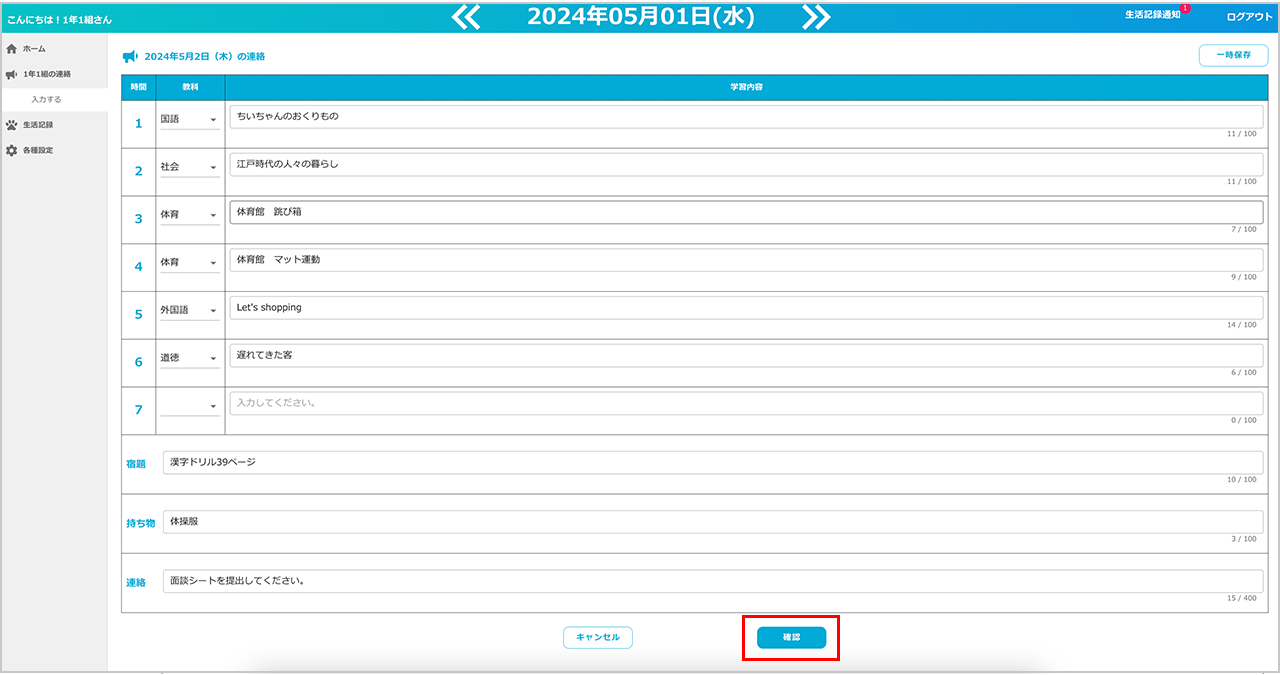Click the 連絡 field about 面談シート
This screenshot has width=1280, height=675.
pyautogui.click(x=712, y=580)
